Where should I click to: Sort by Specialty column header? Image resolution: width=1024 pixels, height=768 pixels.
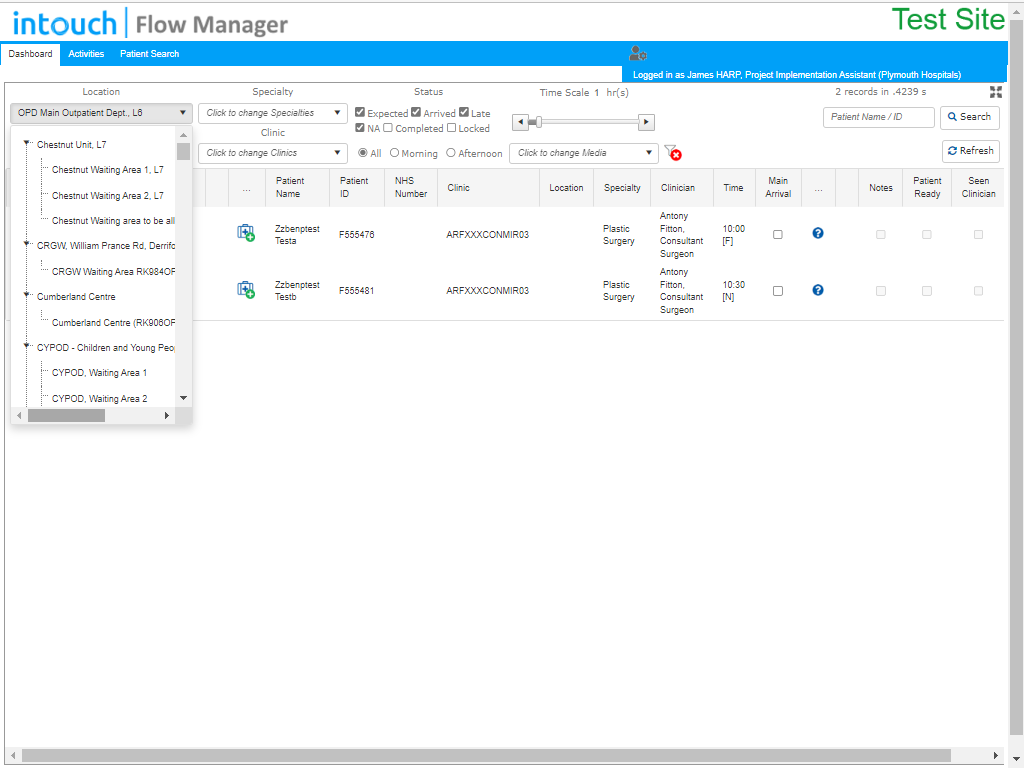(622, 187)
